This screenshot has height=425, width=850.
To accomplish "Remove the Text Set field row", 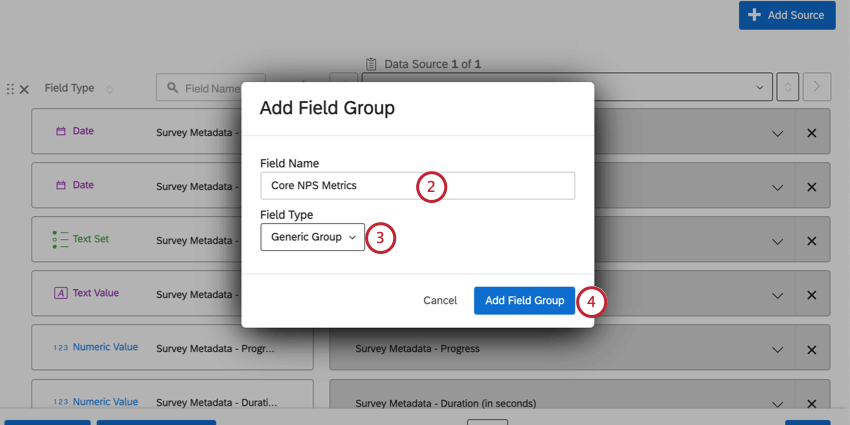I will coord(811,241).
